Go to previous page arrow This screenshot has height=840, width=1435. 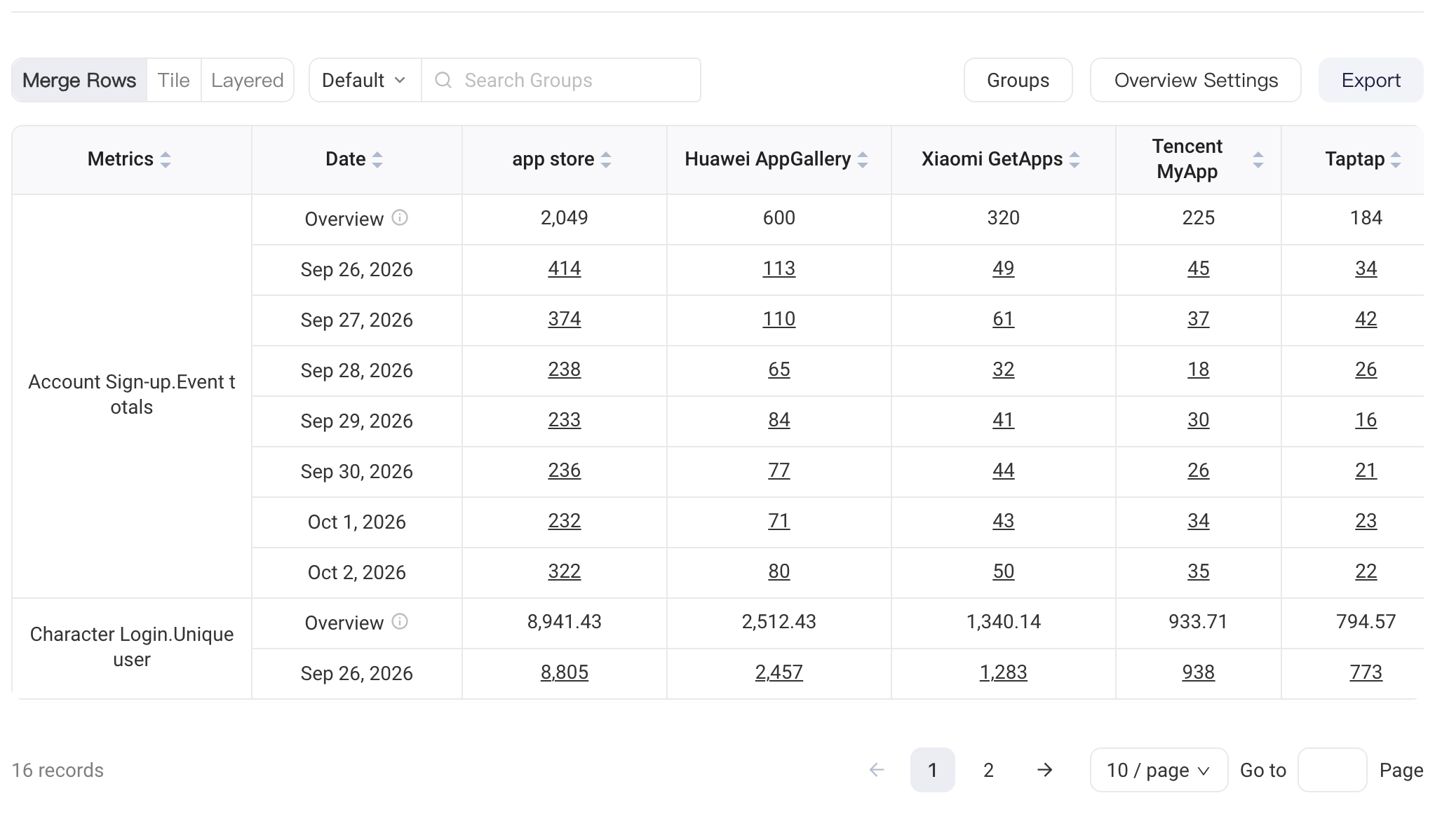coord(877,770)
